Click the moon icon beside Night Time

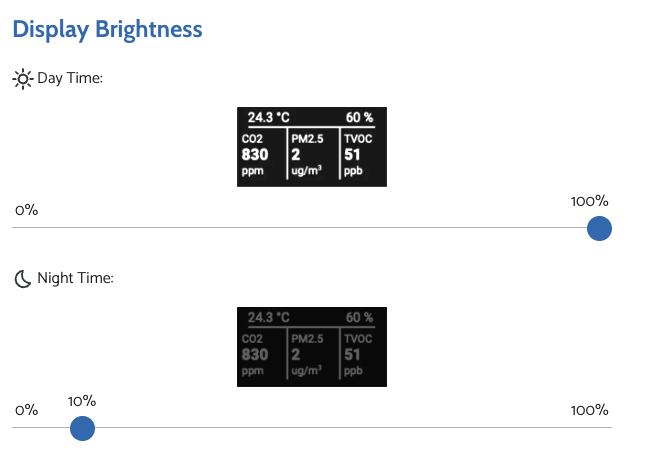22,278
